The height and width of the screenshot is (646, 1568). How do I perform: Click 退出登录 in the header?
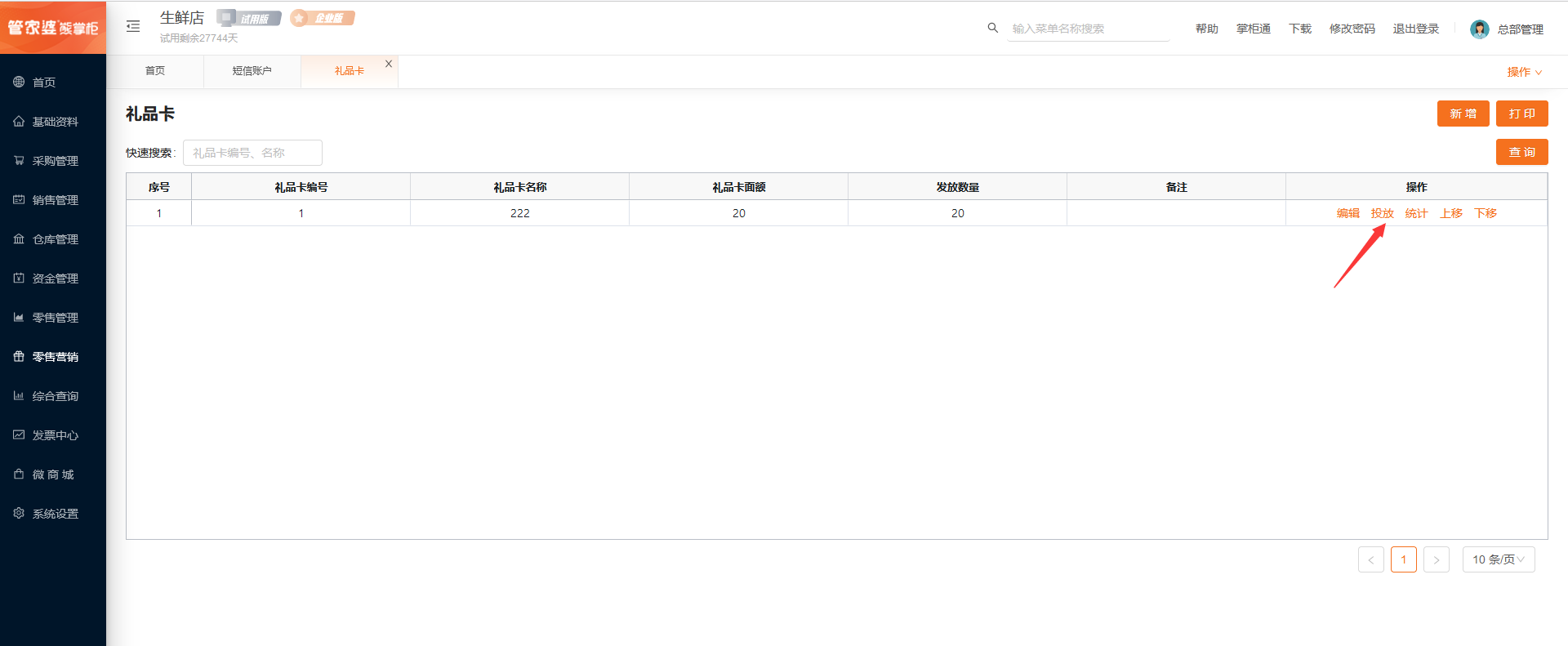click(1416, 29)
